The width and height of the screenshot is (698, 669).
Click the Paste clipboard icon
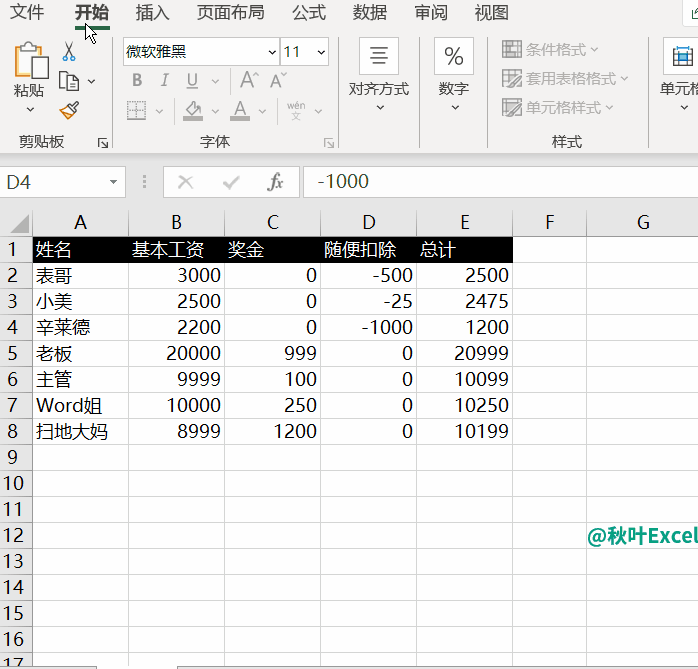pos(30,62)
